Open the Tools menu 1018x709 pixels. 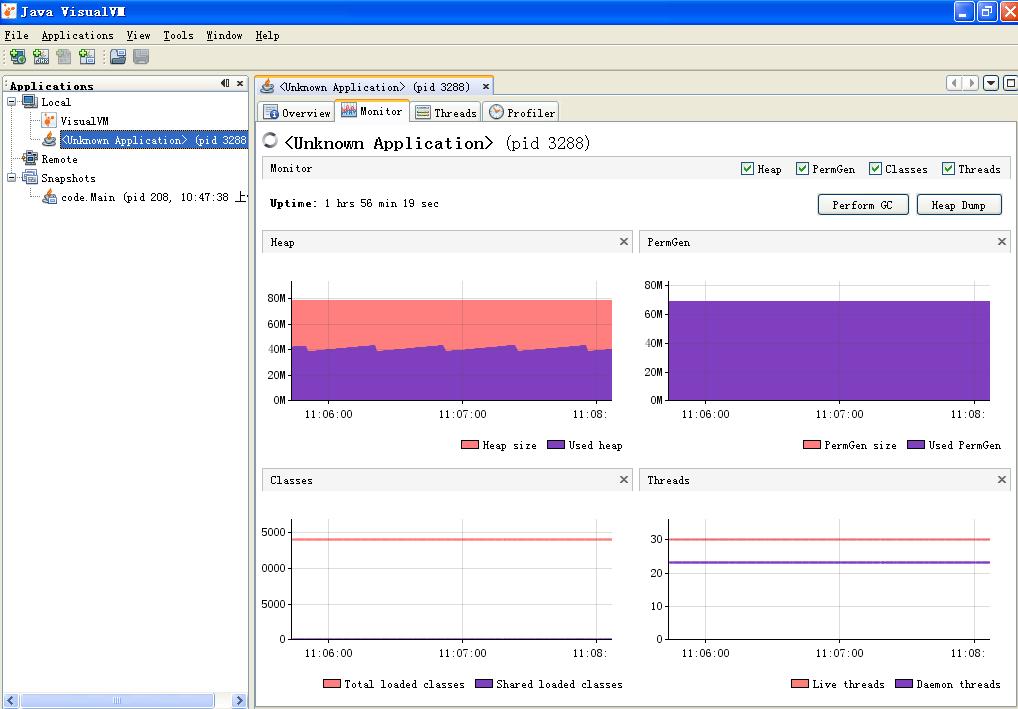click(x=178, y=36)
